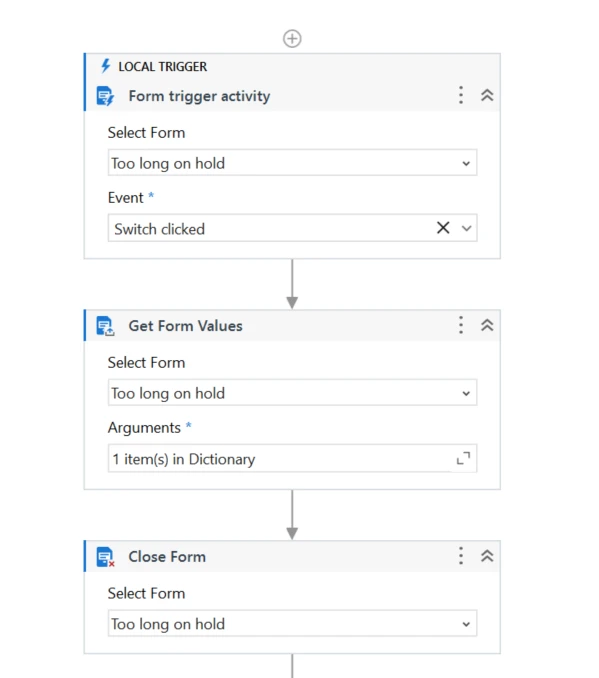Open Form trigger activity three-dot menu

(x=461, y=95)
